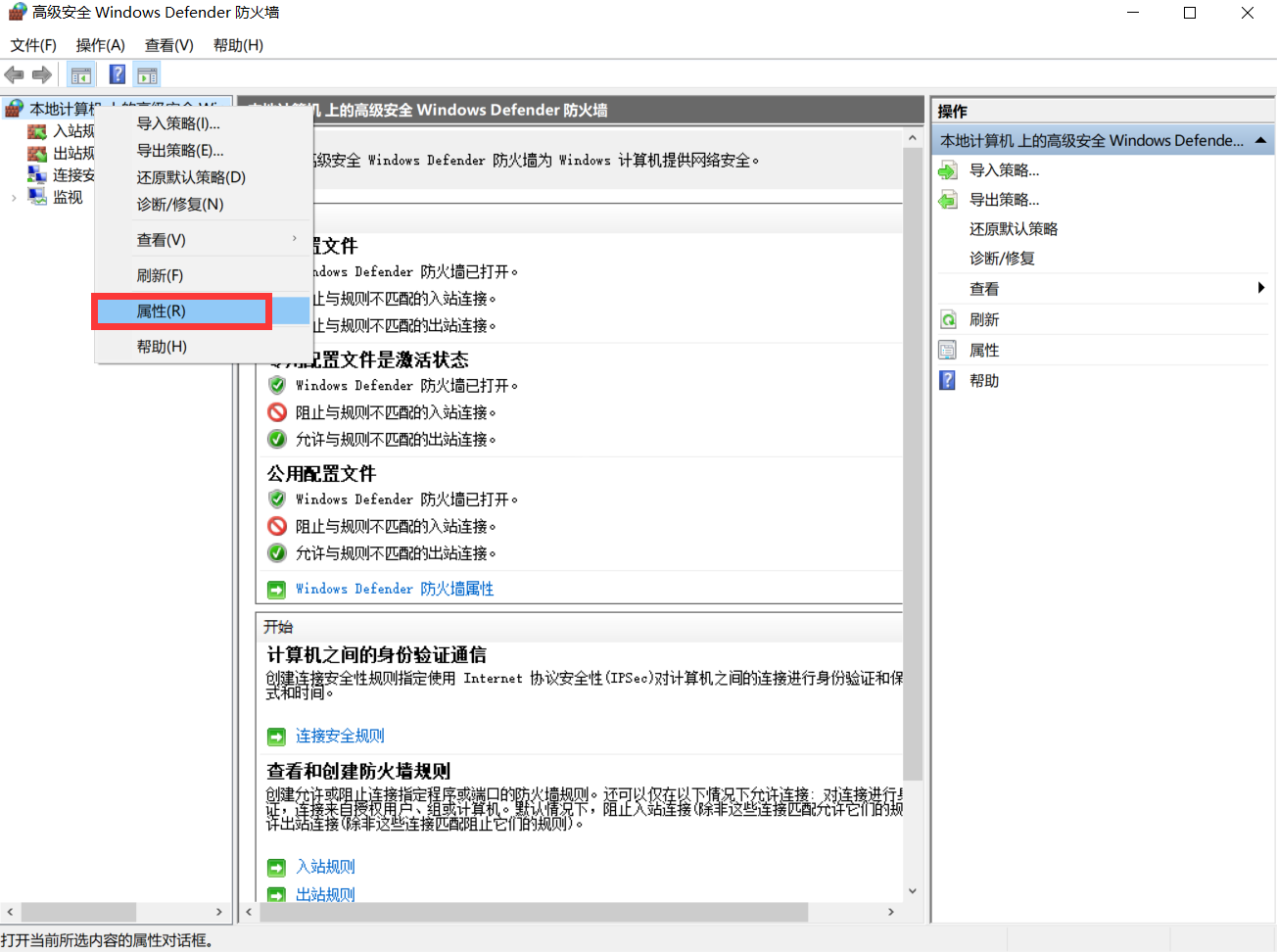
Task: Expand the 监视 tree node
Action: coord(14,198)
